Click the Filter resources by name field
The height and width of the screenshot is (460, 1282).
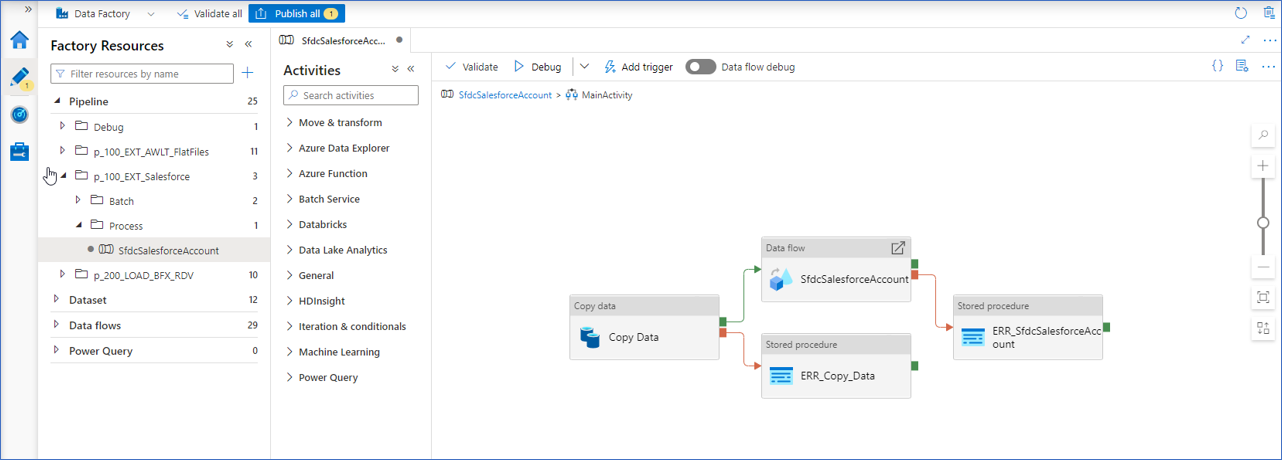(x=142, y=73)
